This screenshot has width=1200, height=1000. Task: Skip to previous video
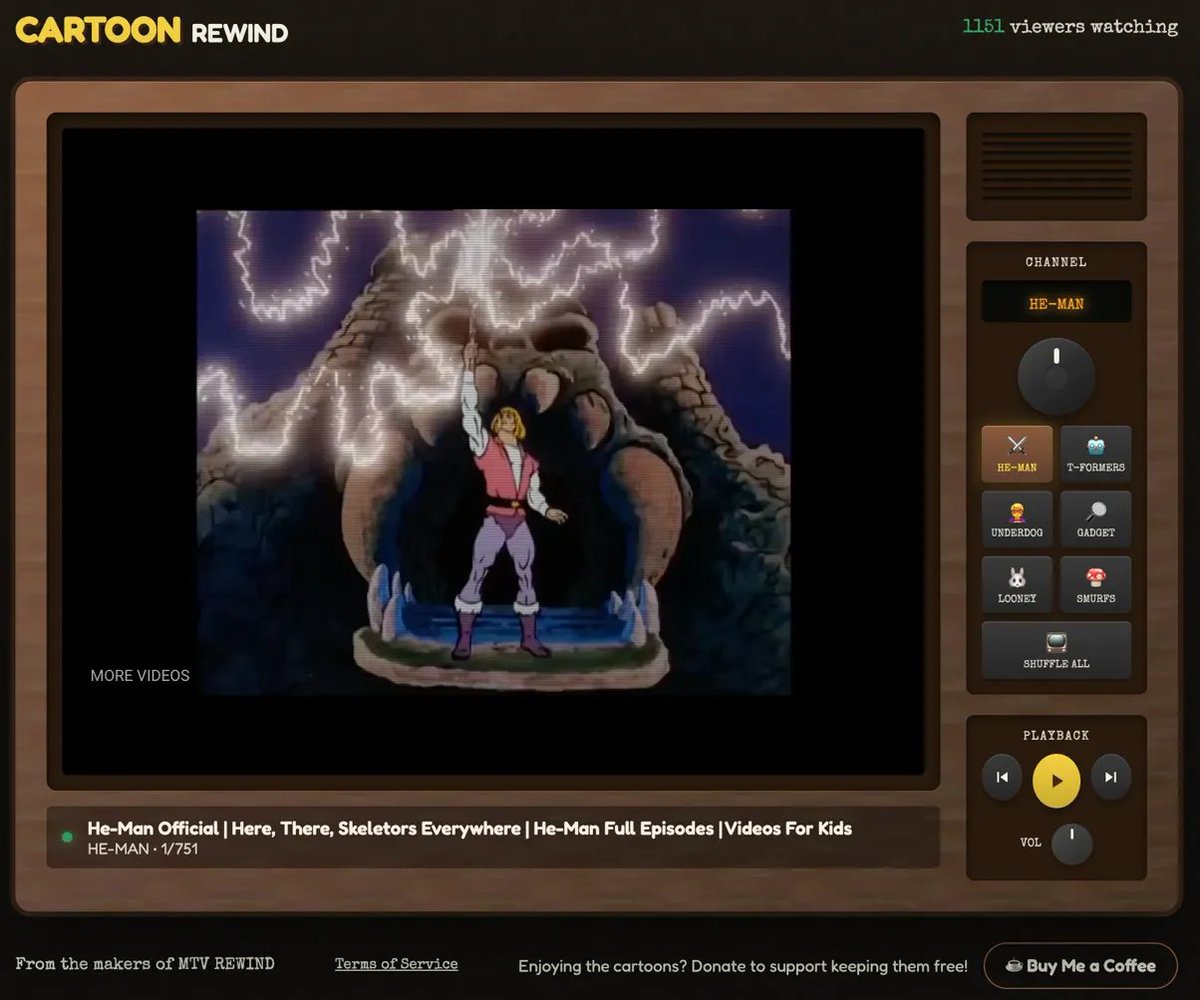[1002, 777]
